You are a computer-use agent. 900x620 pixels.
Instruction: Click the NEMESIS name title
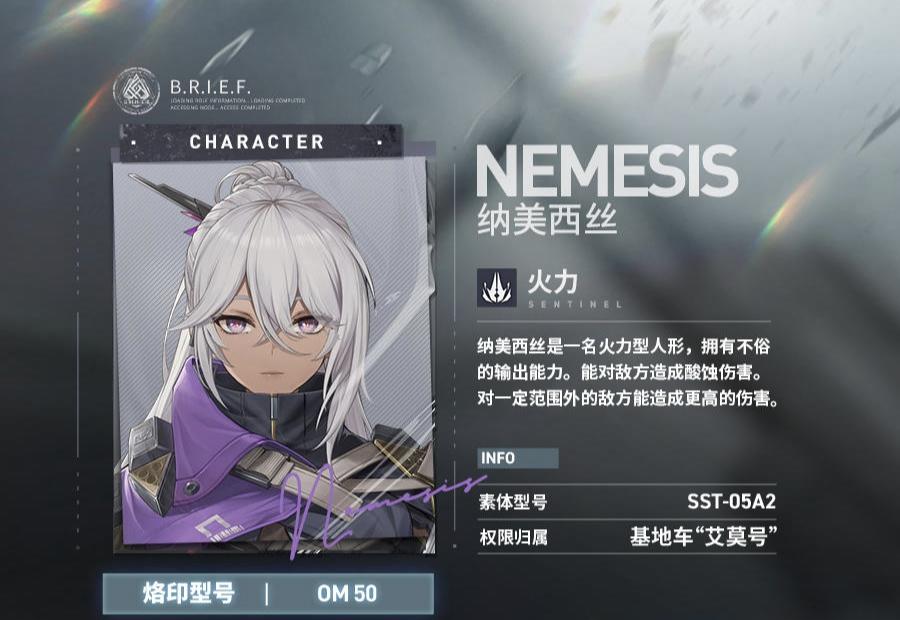(x=607, y=172)
